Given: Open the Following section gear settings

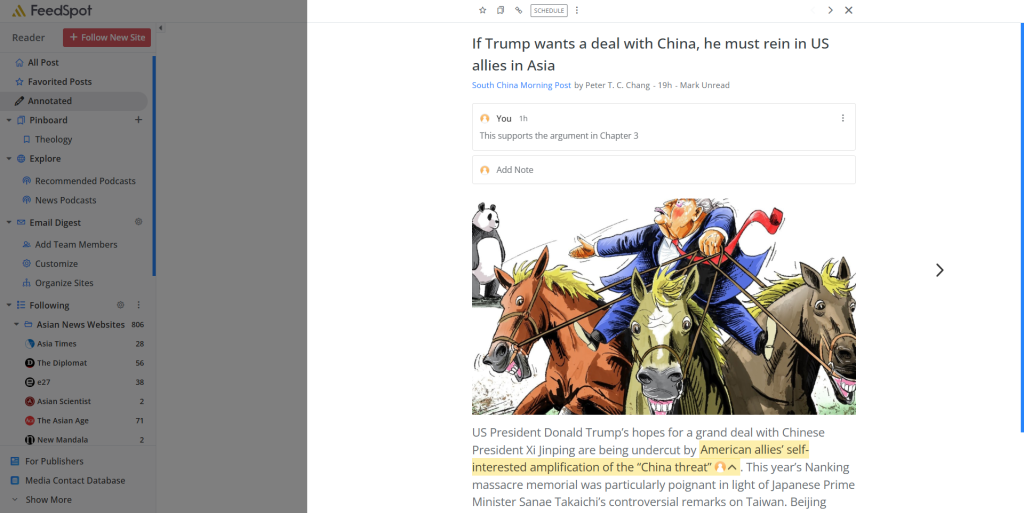Looking at the screenshot, I should 120,305.
